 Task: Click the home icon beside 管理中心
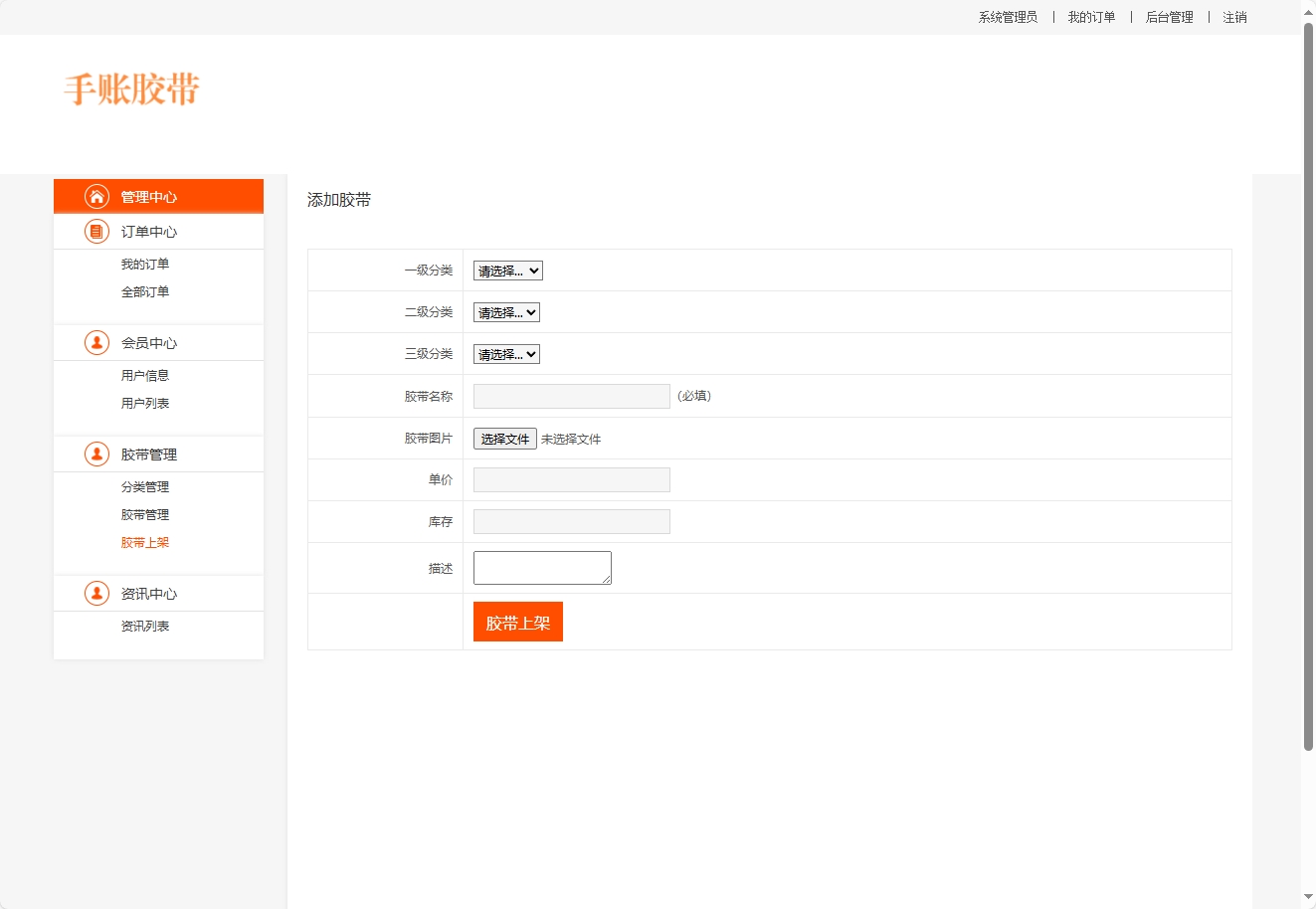(95, 196)
